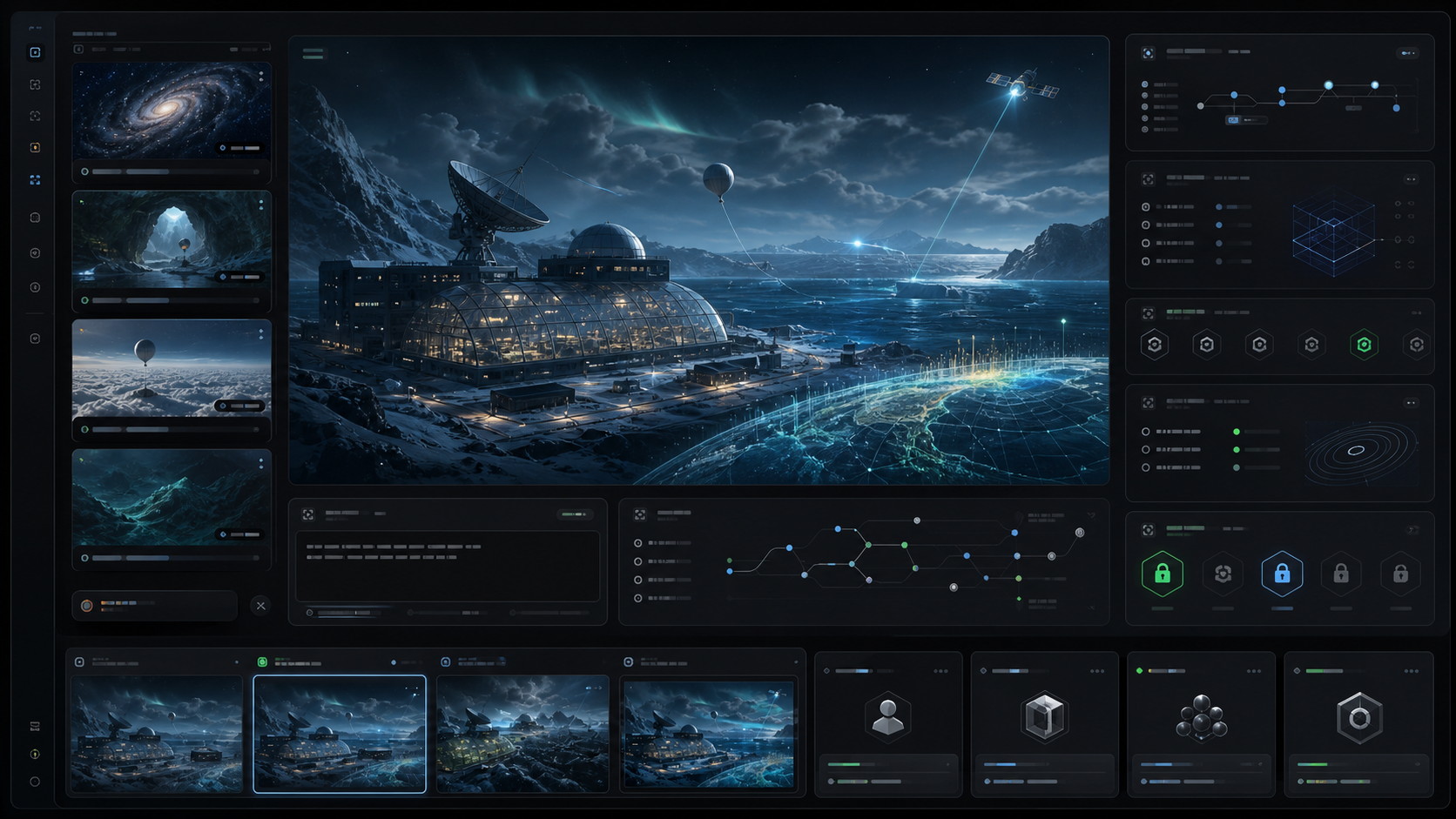Click the highlighted top icon in the left sidebar
The image size is (1456, 819).
pos(35,52)
